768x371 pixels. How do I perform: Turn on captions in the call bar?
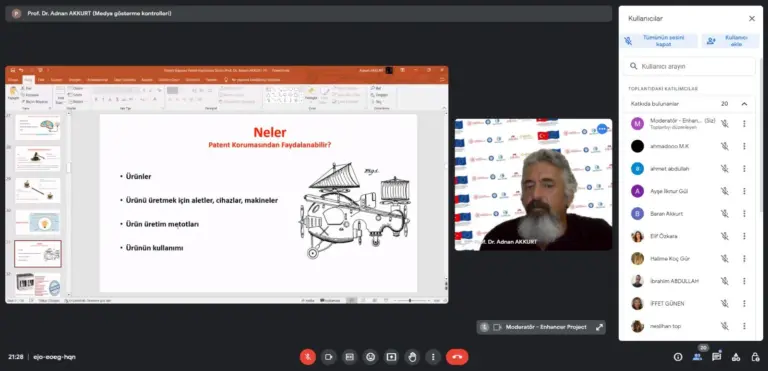349,357
